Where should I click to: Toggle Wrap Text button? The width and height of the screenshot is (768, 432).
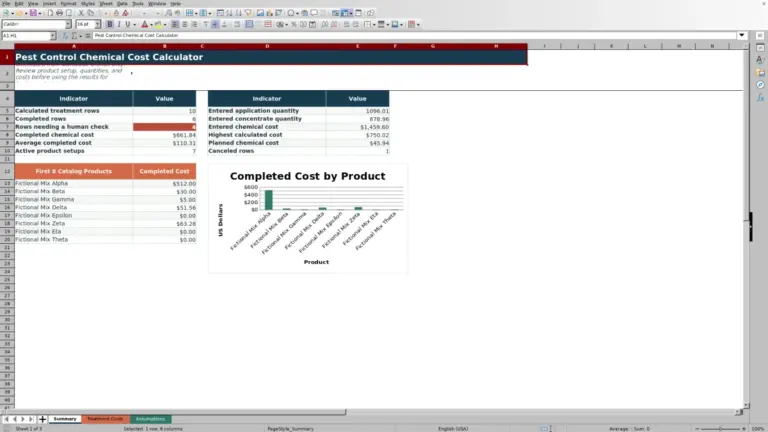click(x=237, y=24)
